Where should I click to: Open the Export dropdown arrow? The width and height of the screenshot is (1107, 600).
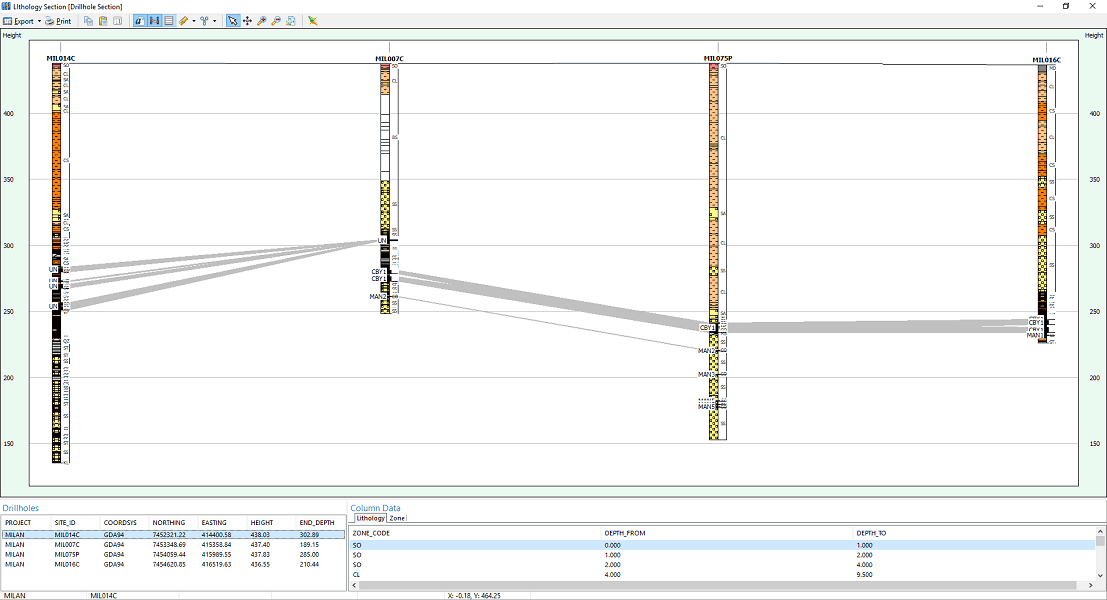pos(39,20)
